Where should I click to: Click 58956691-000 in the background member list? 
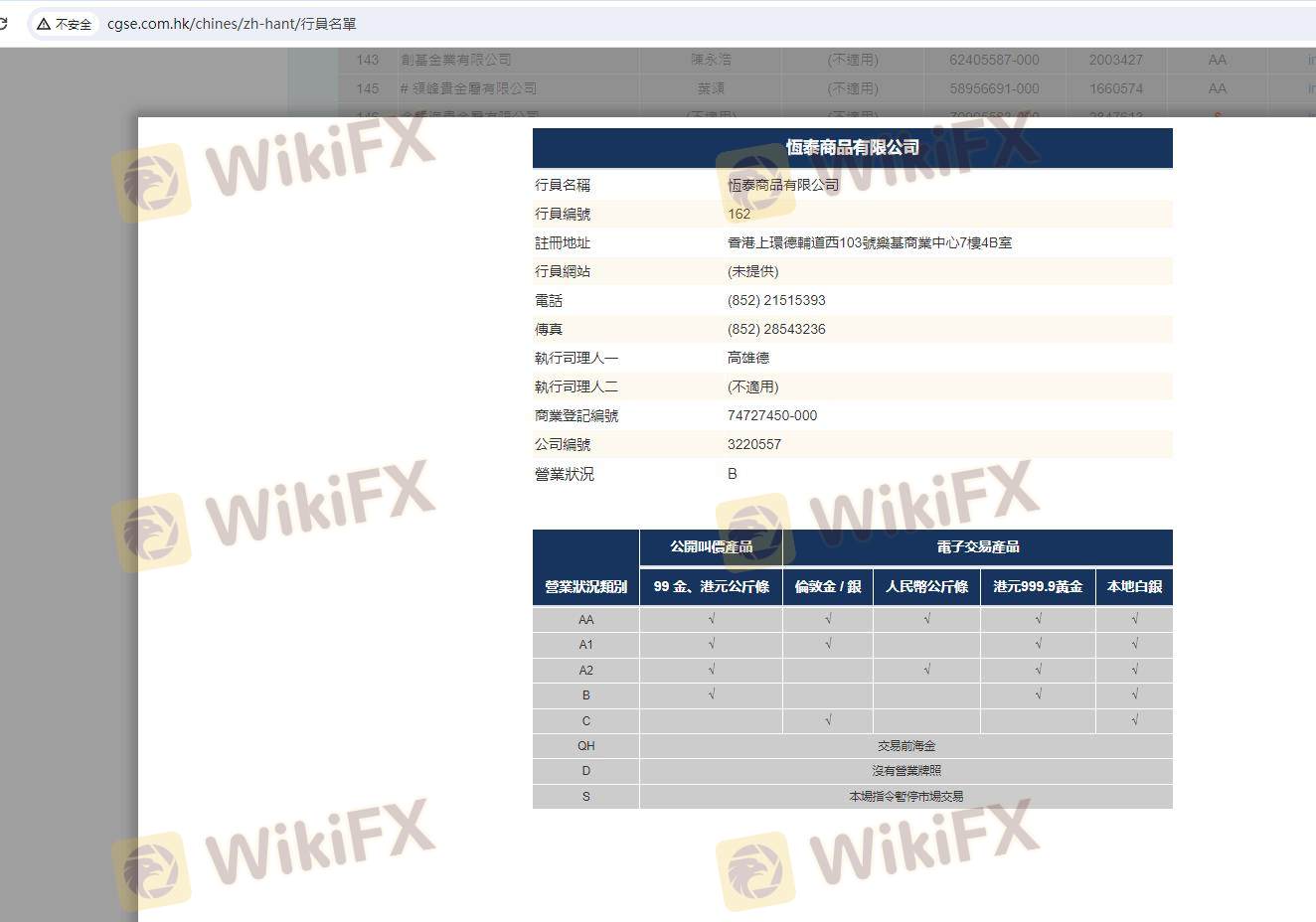994,88
